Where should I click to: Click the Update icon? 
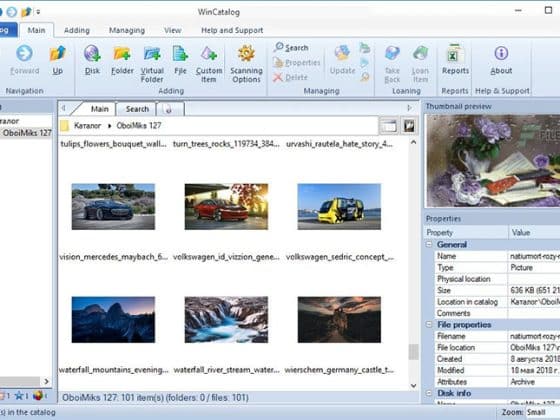pos(342,54)
